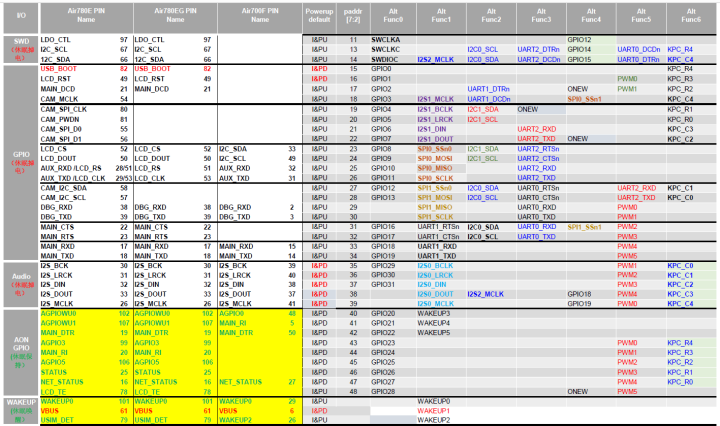
Task: Click the Alt Func0 column header
Action: pyautogui.click(x=393, y=17)
